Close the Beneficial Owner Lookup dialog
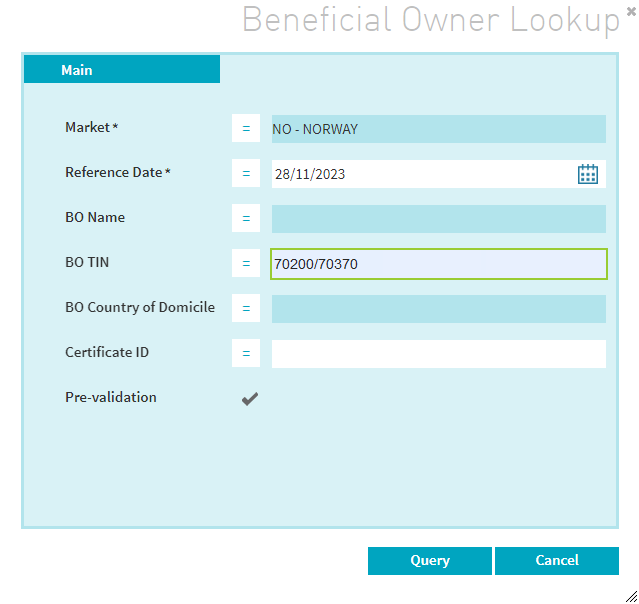Viewport: 639px width, 604px height. 630,11
